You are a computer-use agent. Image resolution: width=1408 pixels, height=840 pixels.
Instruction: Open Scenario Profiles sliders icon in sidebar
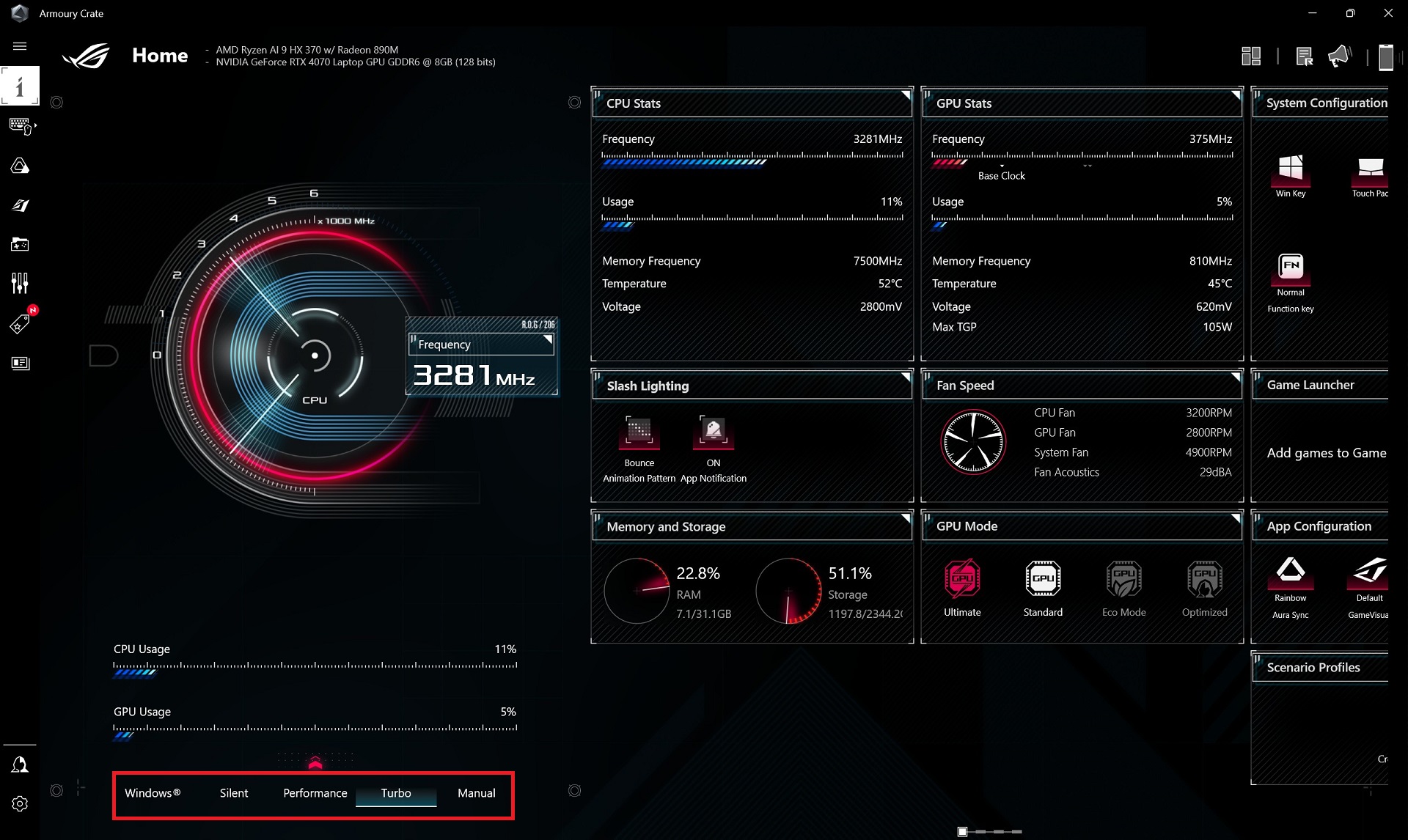[x=20, y=283]
